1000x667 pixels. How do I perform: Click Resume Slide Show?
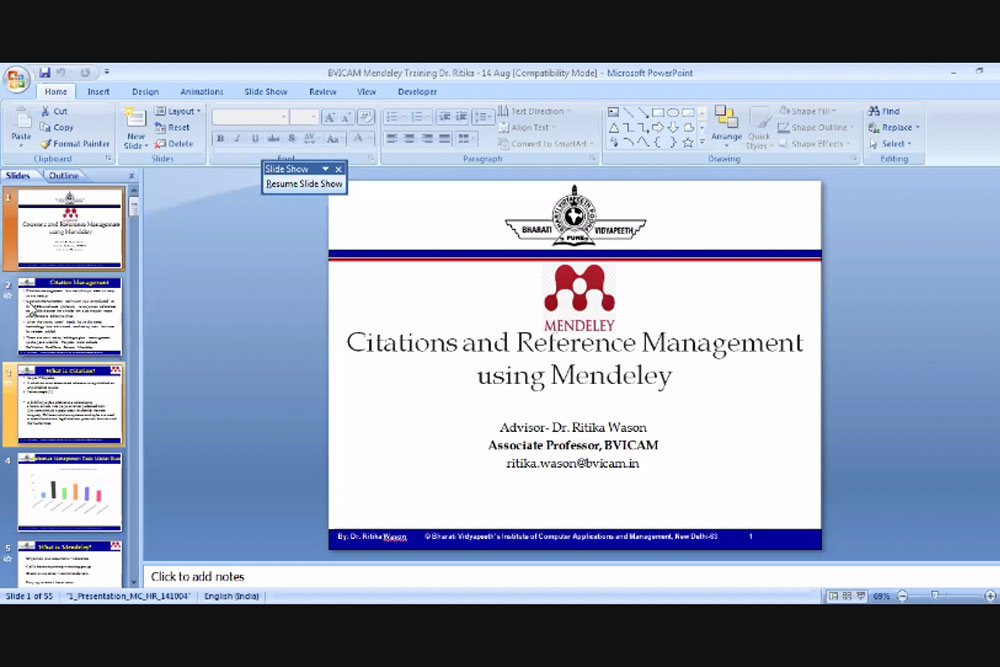[304, 184]
